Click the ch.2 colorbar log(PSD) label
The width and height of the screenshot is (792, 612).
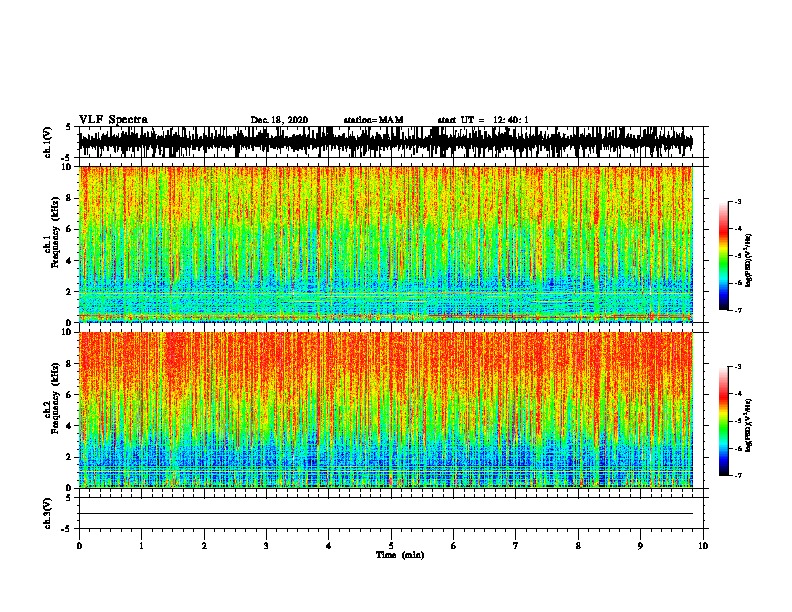[748, 425]
